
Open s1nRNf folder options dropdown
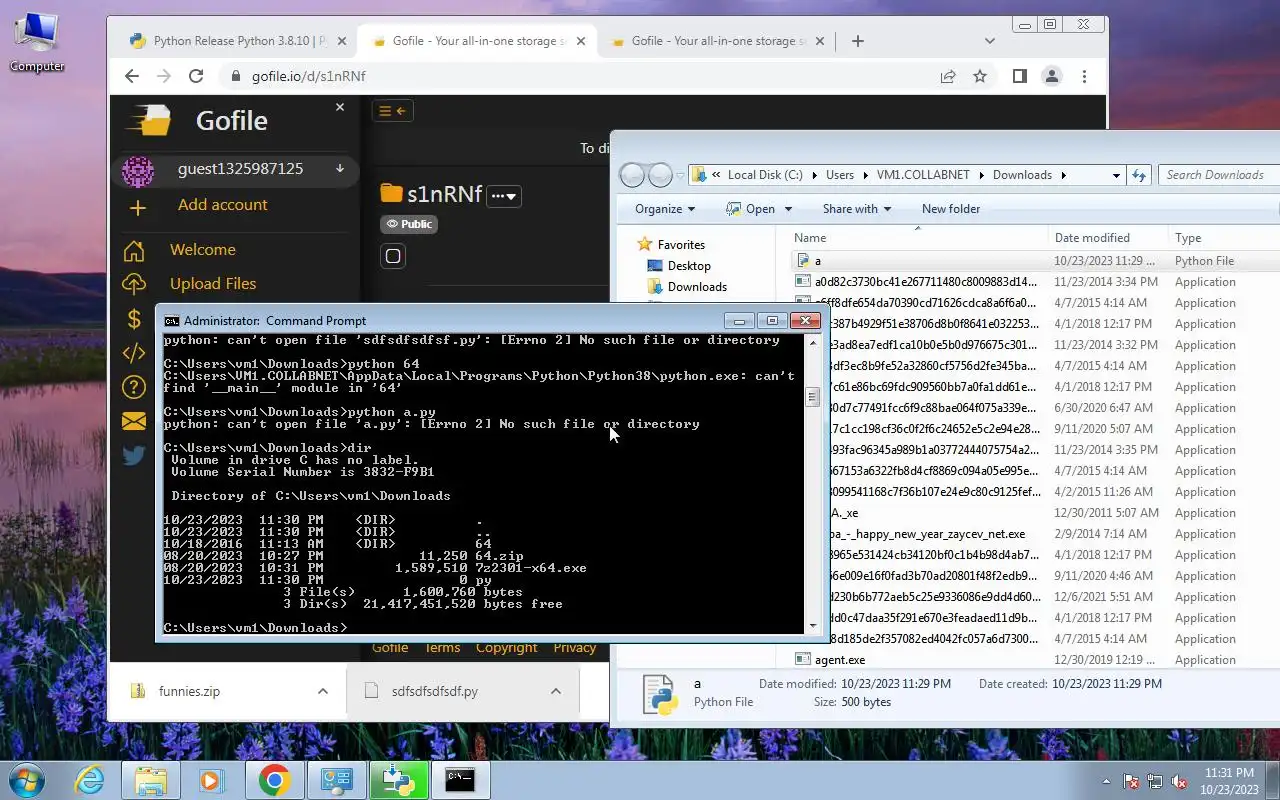pyautogui.click(x=504, y=196)
